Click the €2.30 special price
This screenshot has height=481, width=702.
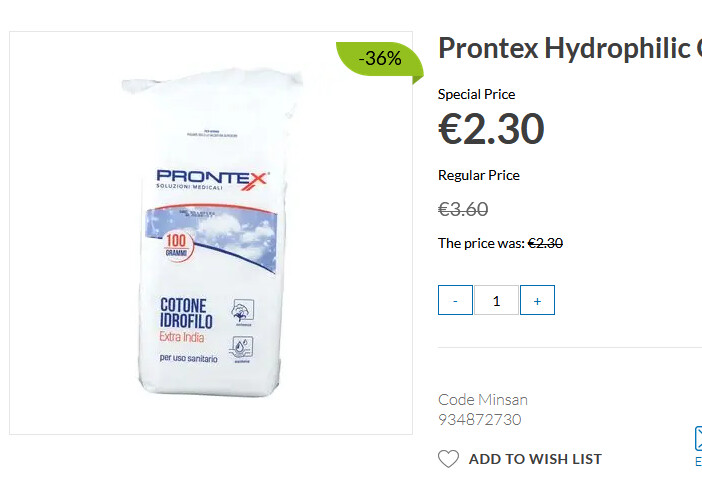(x=491, y=129)
